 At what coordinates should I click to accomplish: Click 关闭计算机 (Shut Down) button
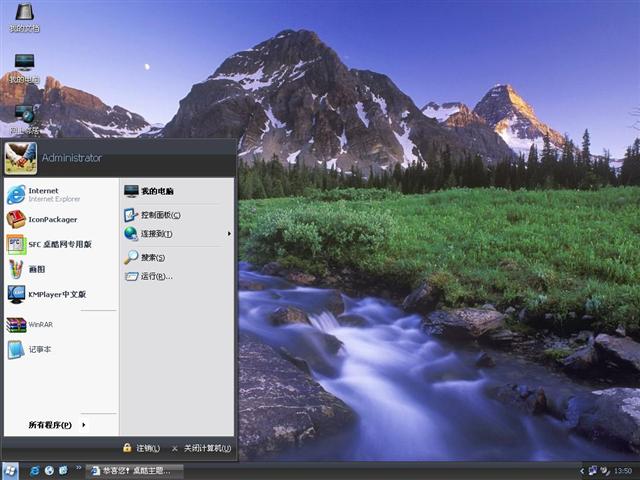201,448
